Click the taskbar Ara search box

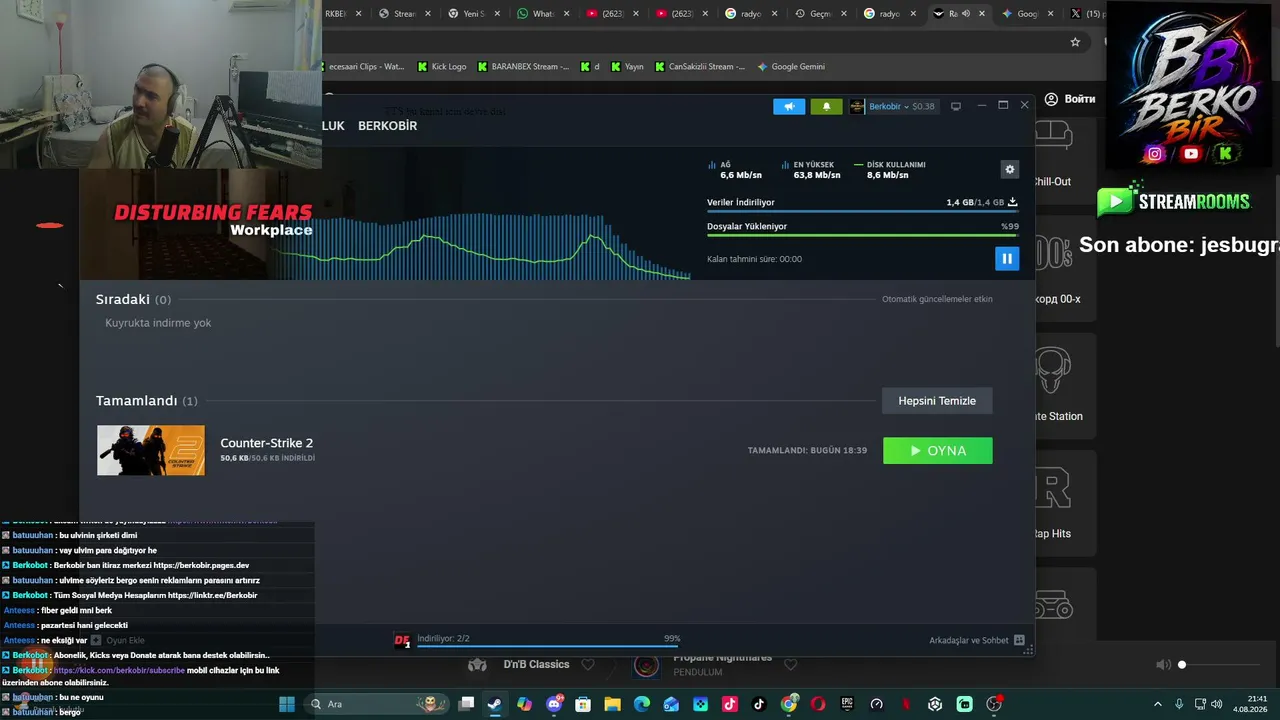(x=378, y=704)
